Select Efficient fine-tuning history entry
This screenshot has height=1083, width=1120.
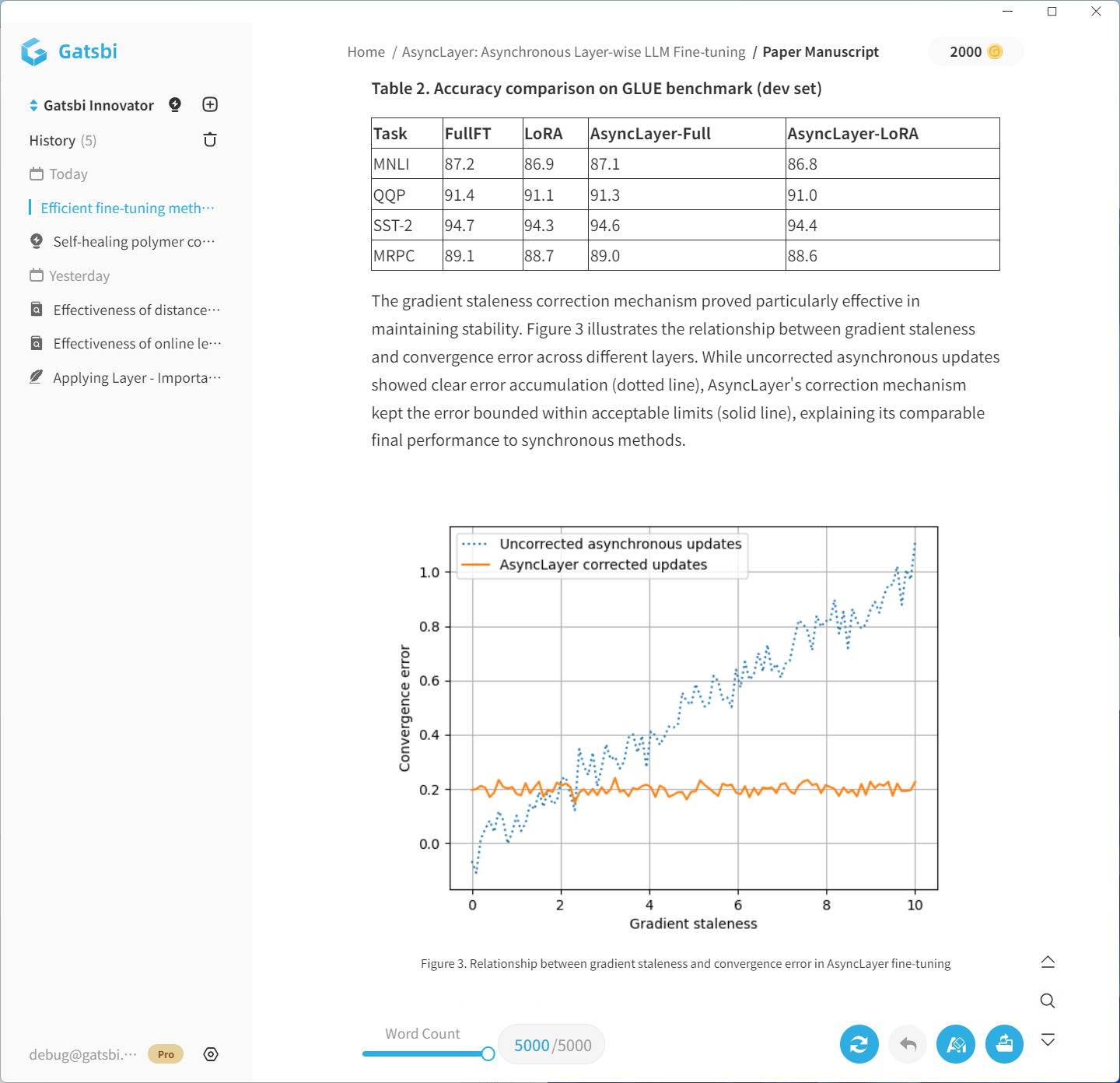point(127,208)
